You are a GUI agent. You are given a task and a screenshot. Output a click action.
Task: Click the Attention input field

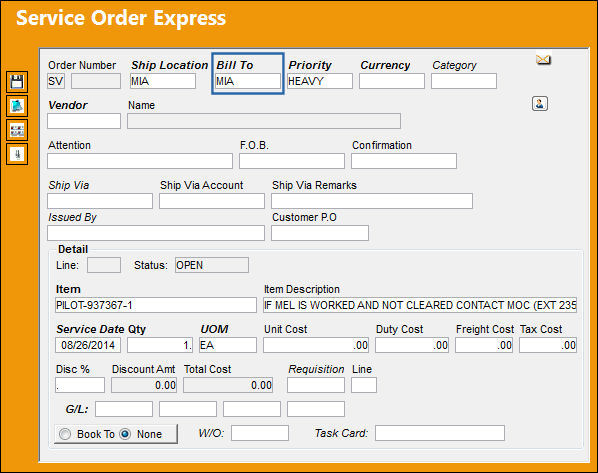pos(140,161)
